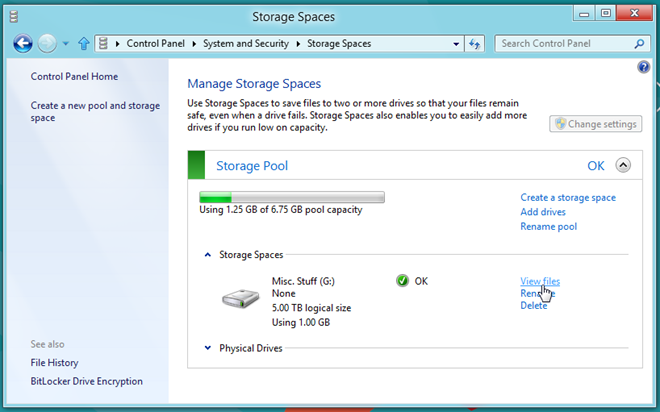Focus the Search Control Panel field
The image size is (660, 412).
point(564,43)
